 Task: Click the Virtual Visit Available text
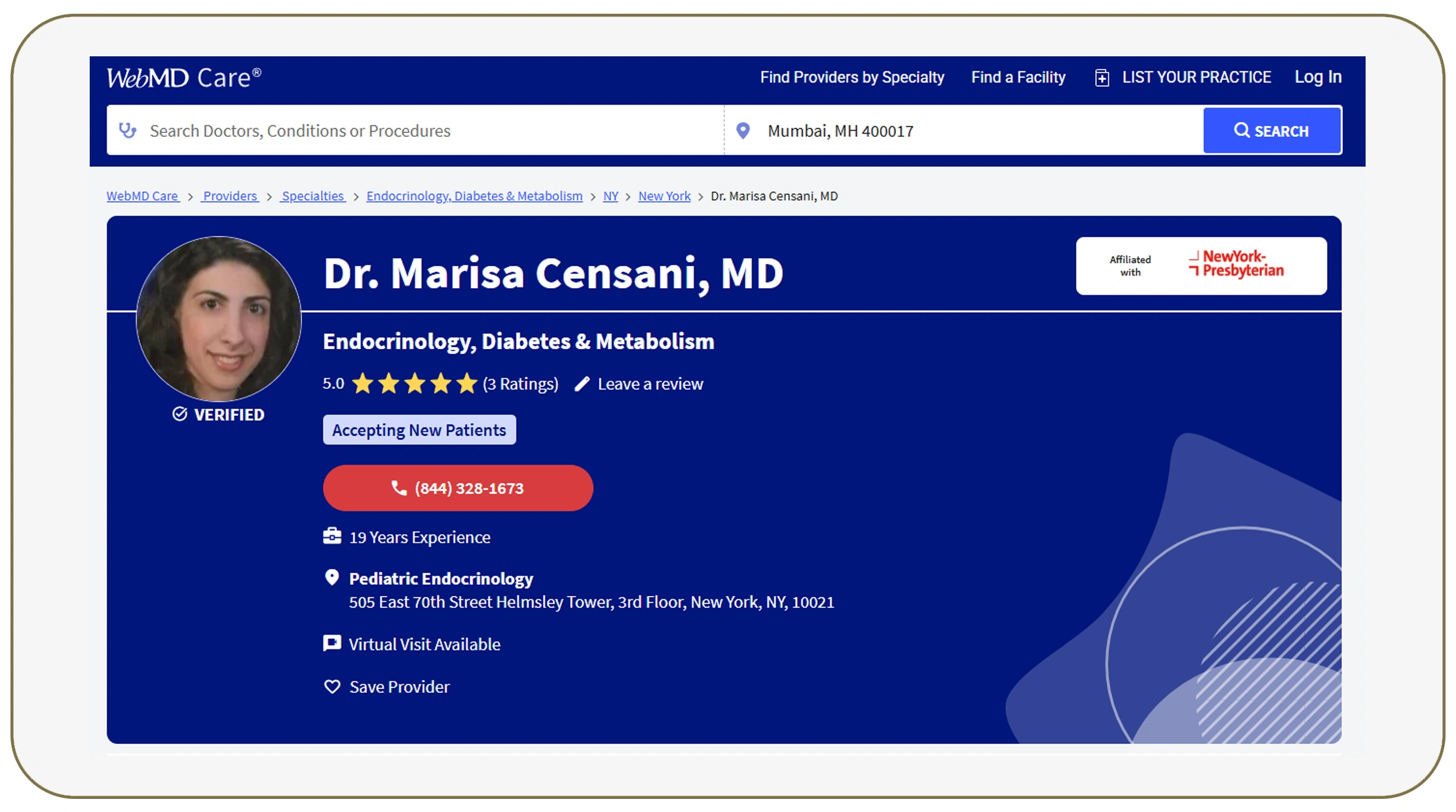click(x=424, y=644)
